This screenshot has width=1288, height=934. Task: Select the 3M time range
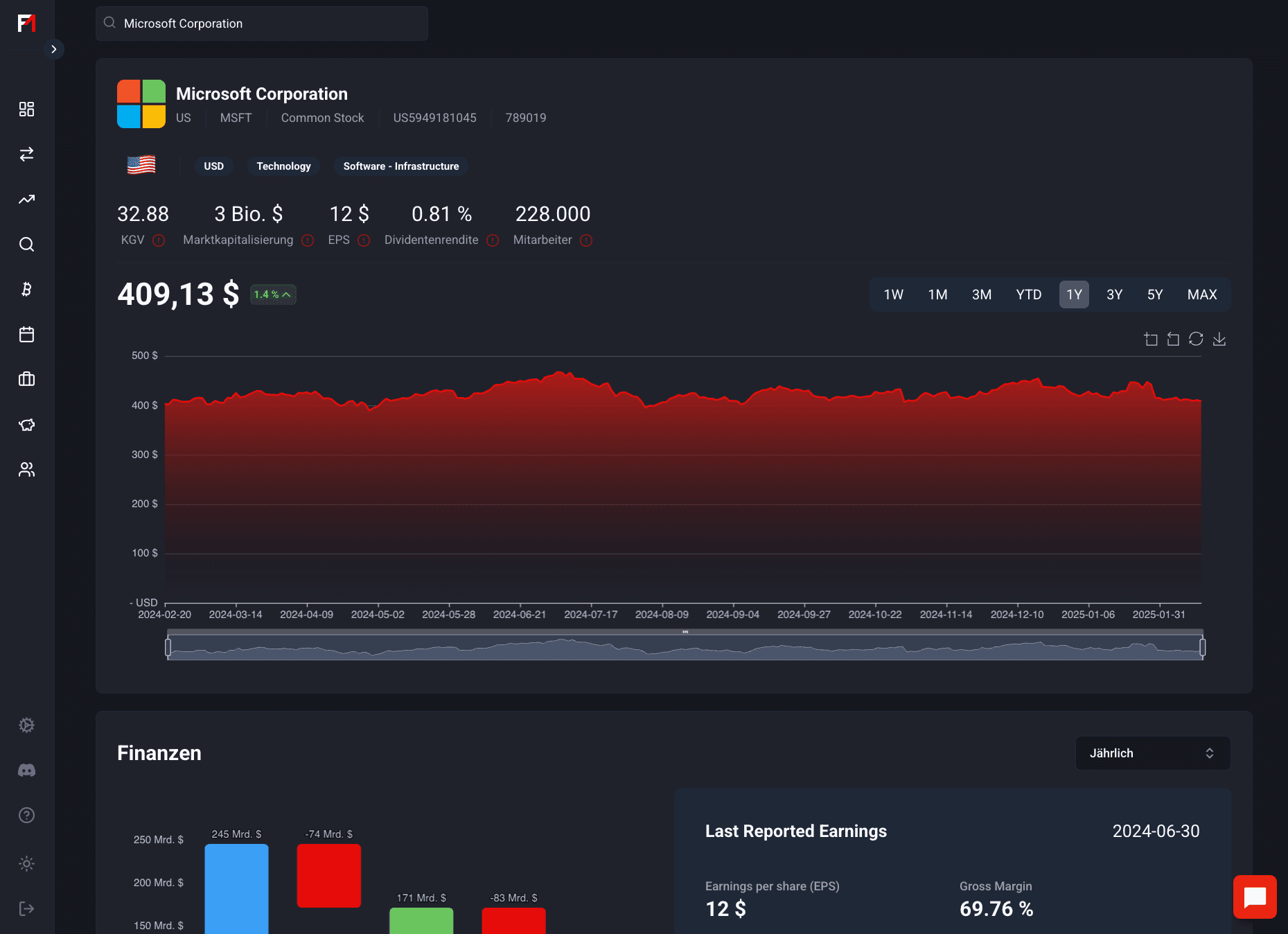coord(982,294)
